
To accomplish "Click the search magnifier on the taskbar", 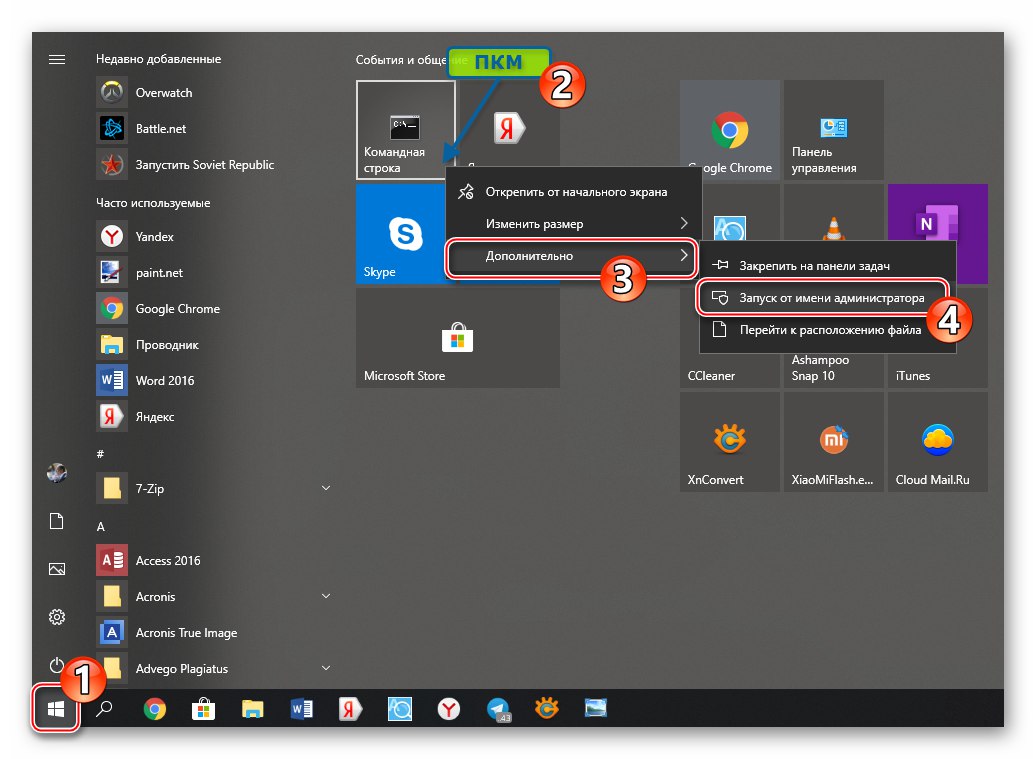I will click(104, 709).
